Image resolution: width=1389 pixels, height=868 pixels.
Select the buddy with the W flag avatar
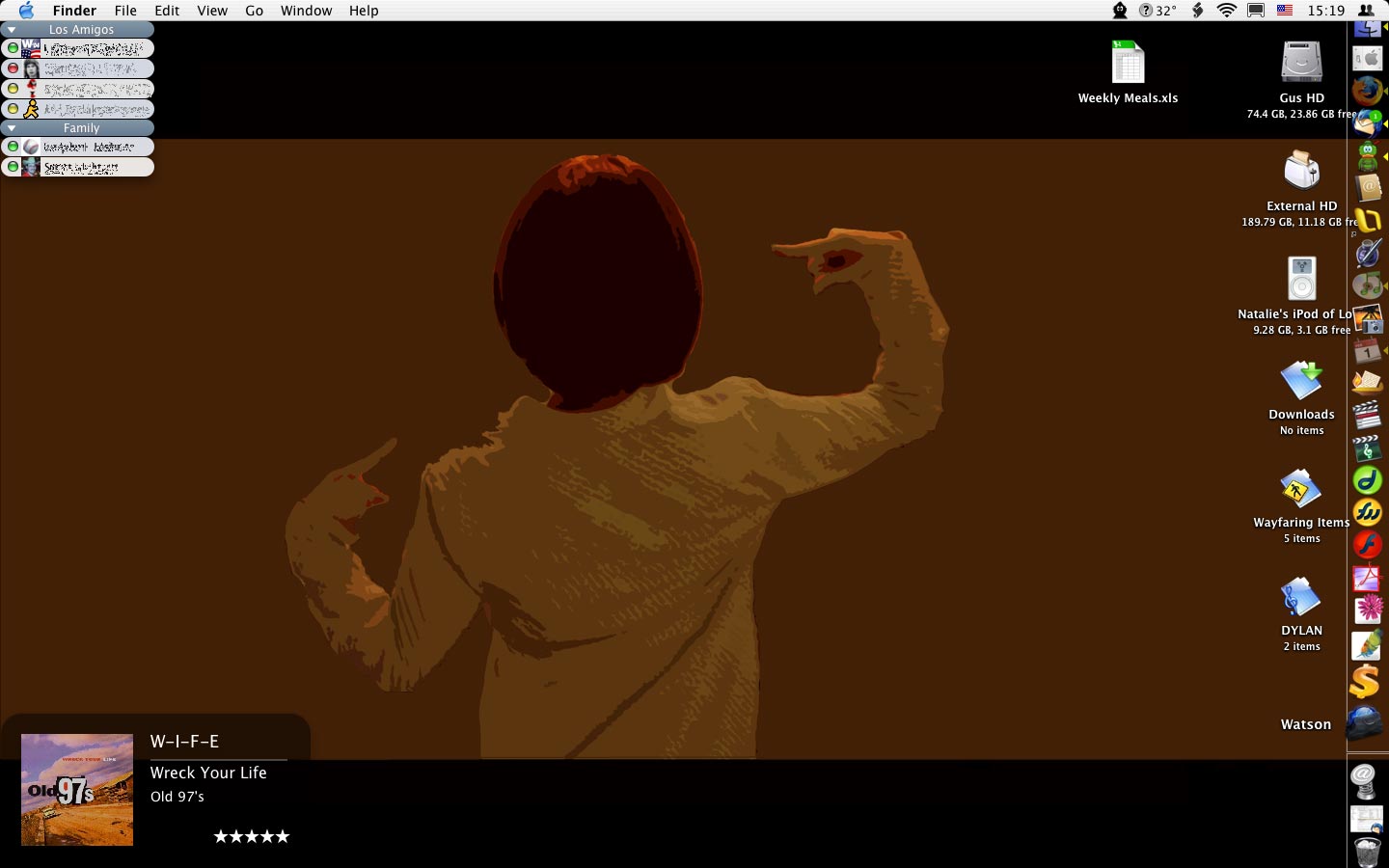pos(78,48)
